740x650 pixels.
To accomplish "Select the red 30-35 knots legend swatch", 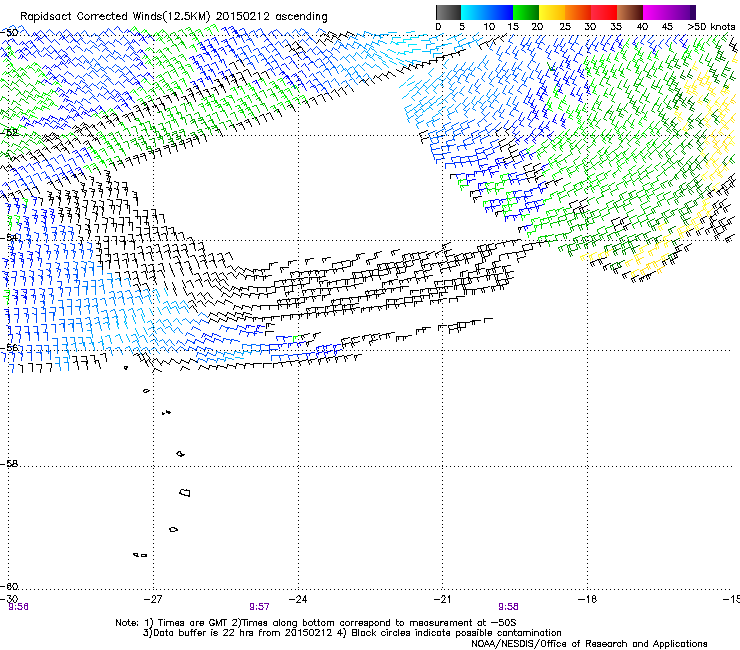I will [604, 12].
